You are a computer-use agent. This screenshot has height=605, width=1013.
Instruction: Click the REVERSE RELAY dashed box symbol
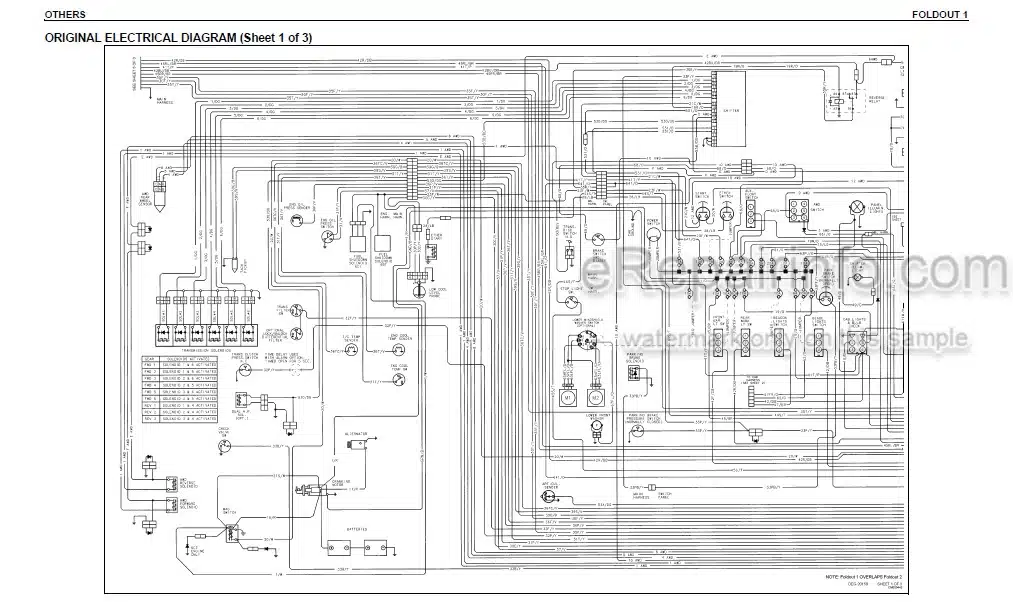click(845, 101)
